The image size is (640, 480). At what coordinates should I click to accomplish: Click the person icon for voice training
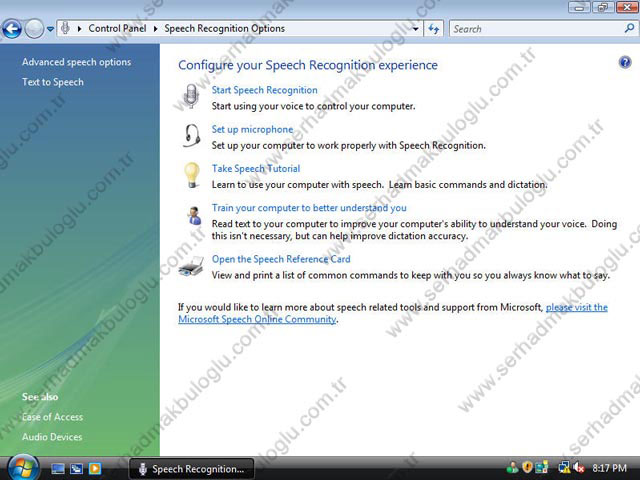click(x=192, y=215)
